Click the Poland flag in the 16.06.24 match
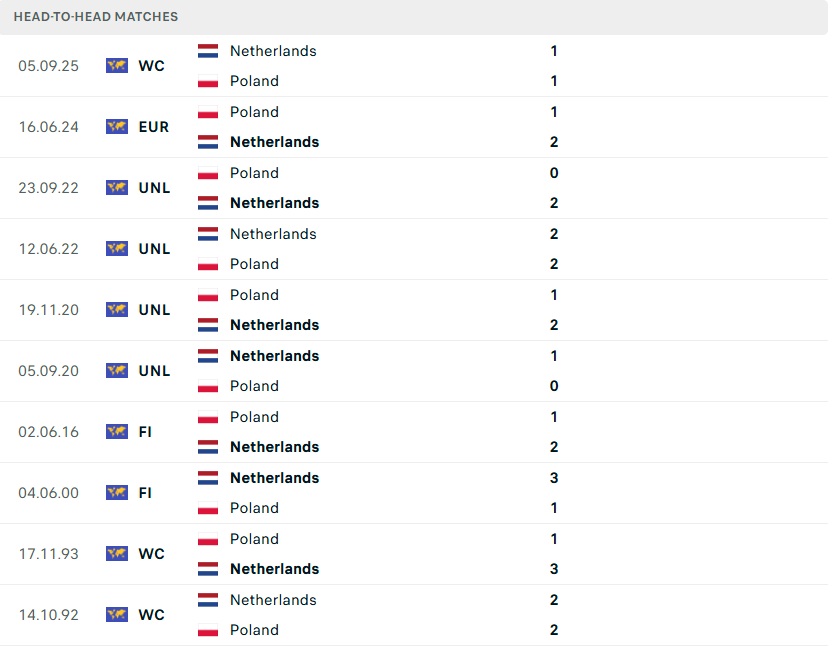833x647 pixels. (208, 112)
